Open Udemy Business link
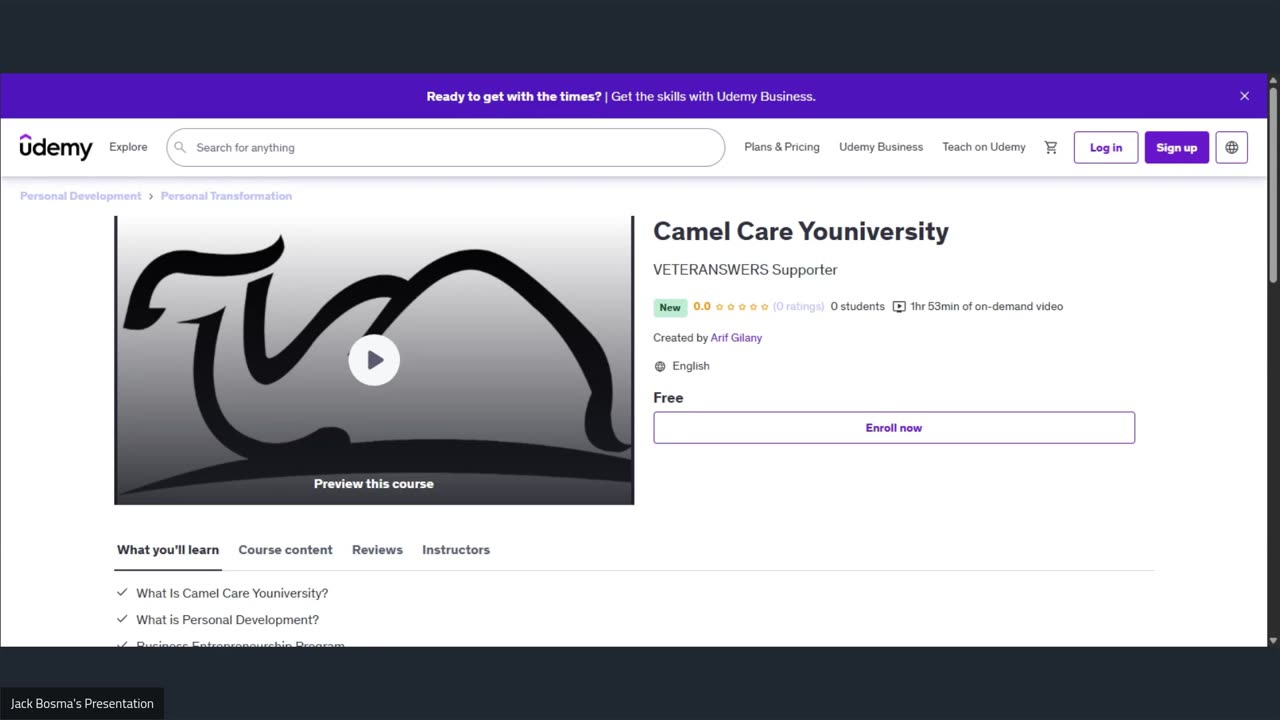Screen dimensions: 1280x720 [881, 147]
